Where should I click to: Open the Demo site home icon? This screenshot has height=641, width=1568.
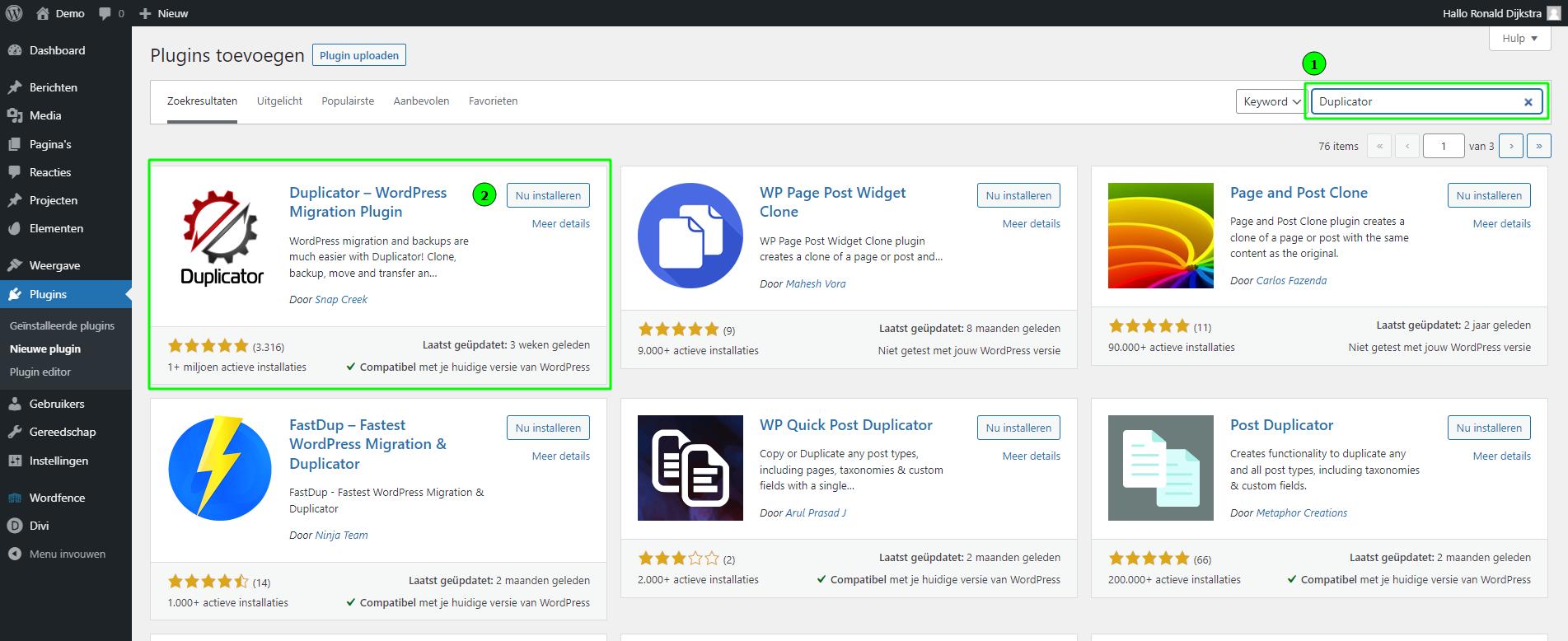43,13
